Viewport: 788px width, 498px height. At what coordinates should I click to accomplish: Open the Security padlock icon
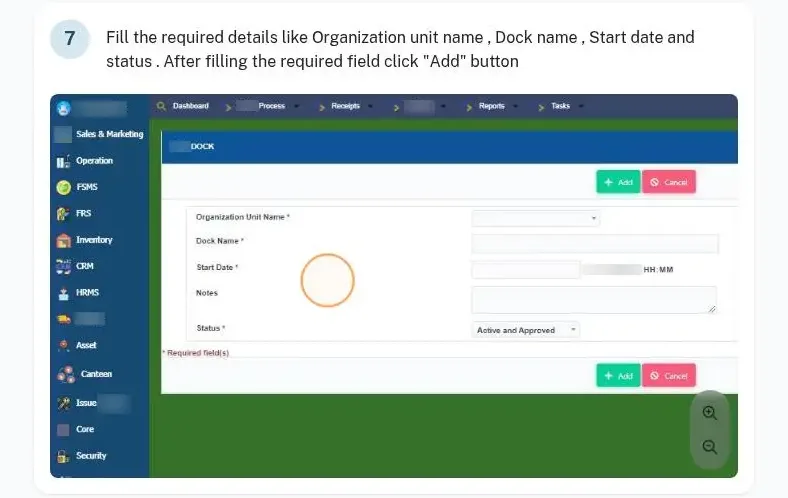pyautogui.click(x=63, y=456)
